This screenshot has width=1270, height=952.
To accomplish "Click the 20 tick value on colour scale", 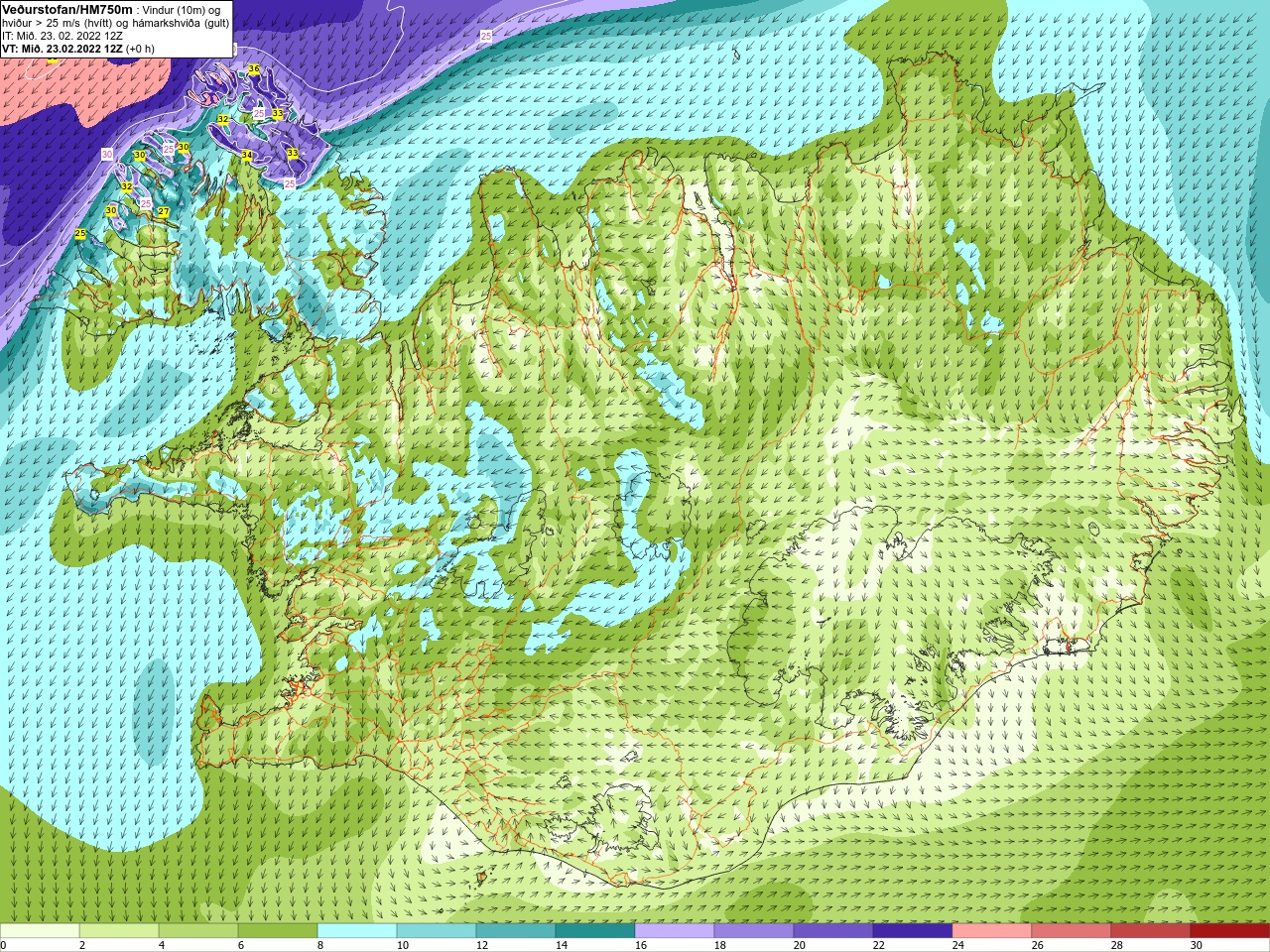I will point(800,945).
